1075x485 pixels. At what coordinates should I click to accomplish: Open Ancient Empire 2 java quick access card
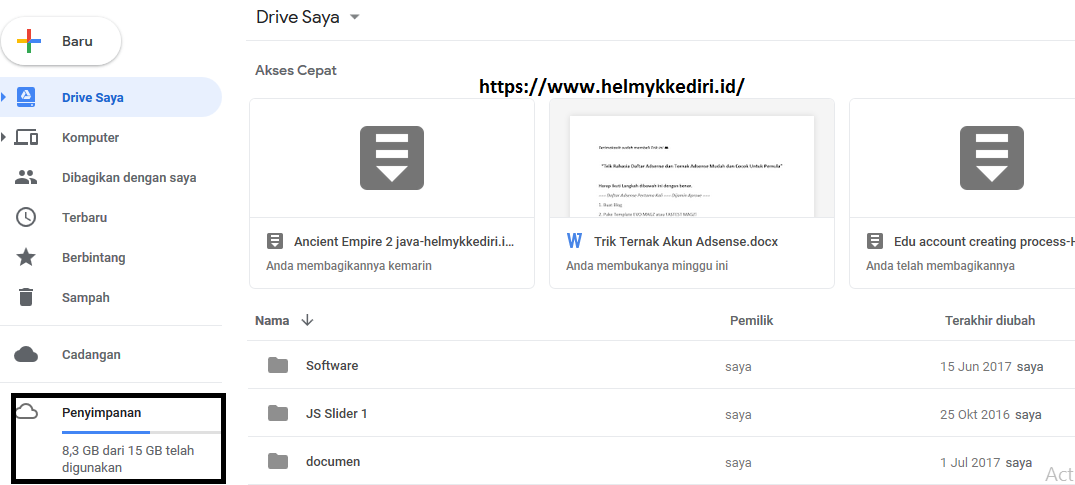[392, 193]
